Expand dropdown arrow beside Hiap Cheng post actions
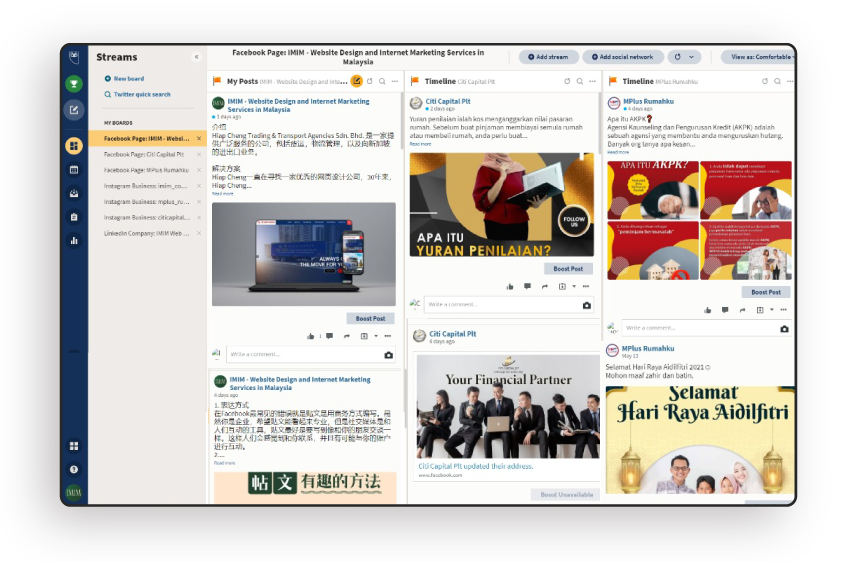Image resolution: width=857 pixels, height=562 pixels. pyautogui.click(x=376, y=336)
